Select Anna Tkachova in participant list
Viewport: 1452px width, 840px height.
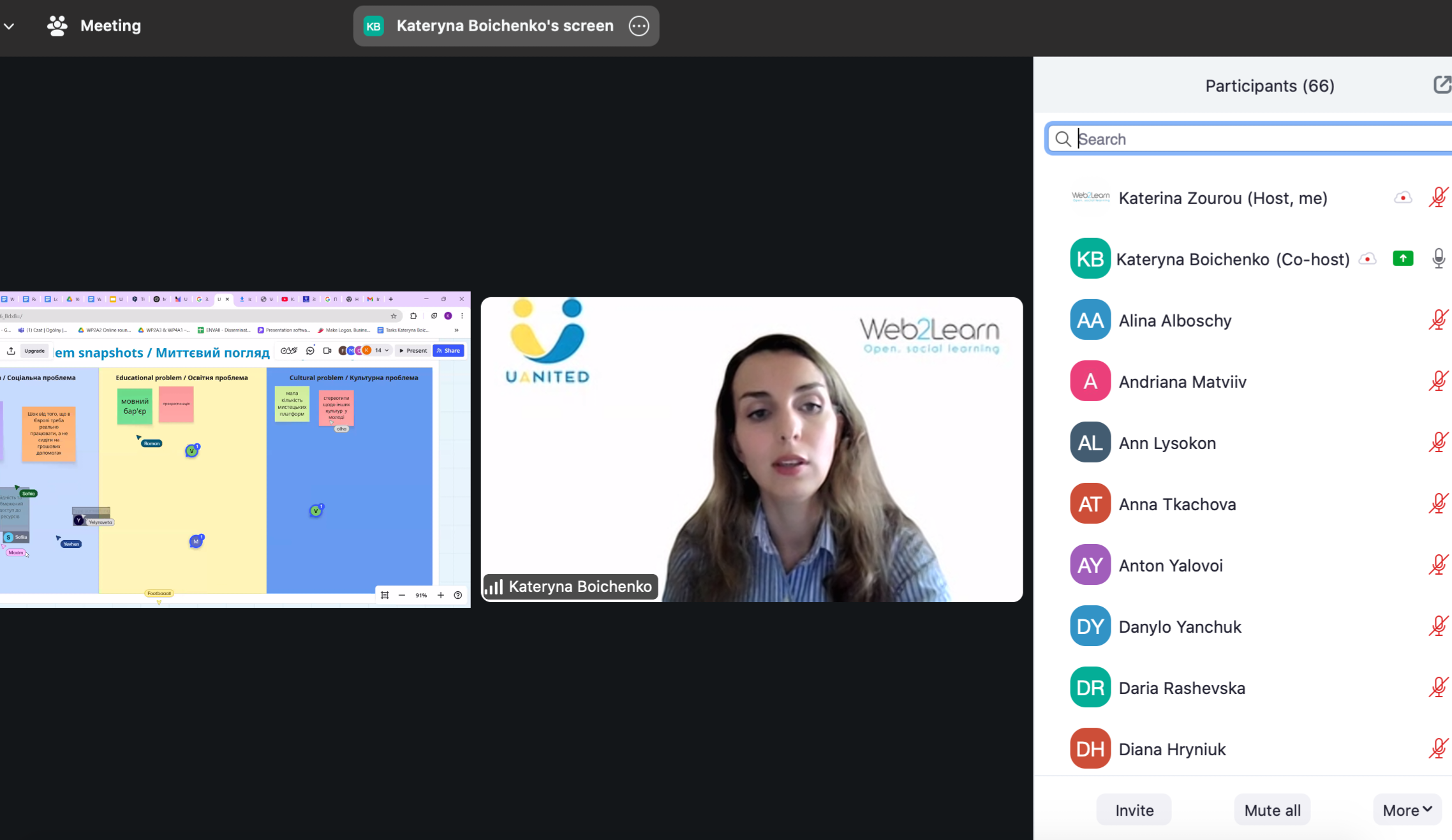coord(1177,505)
